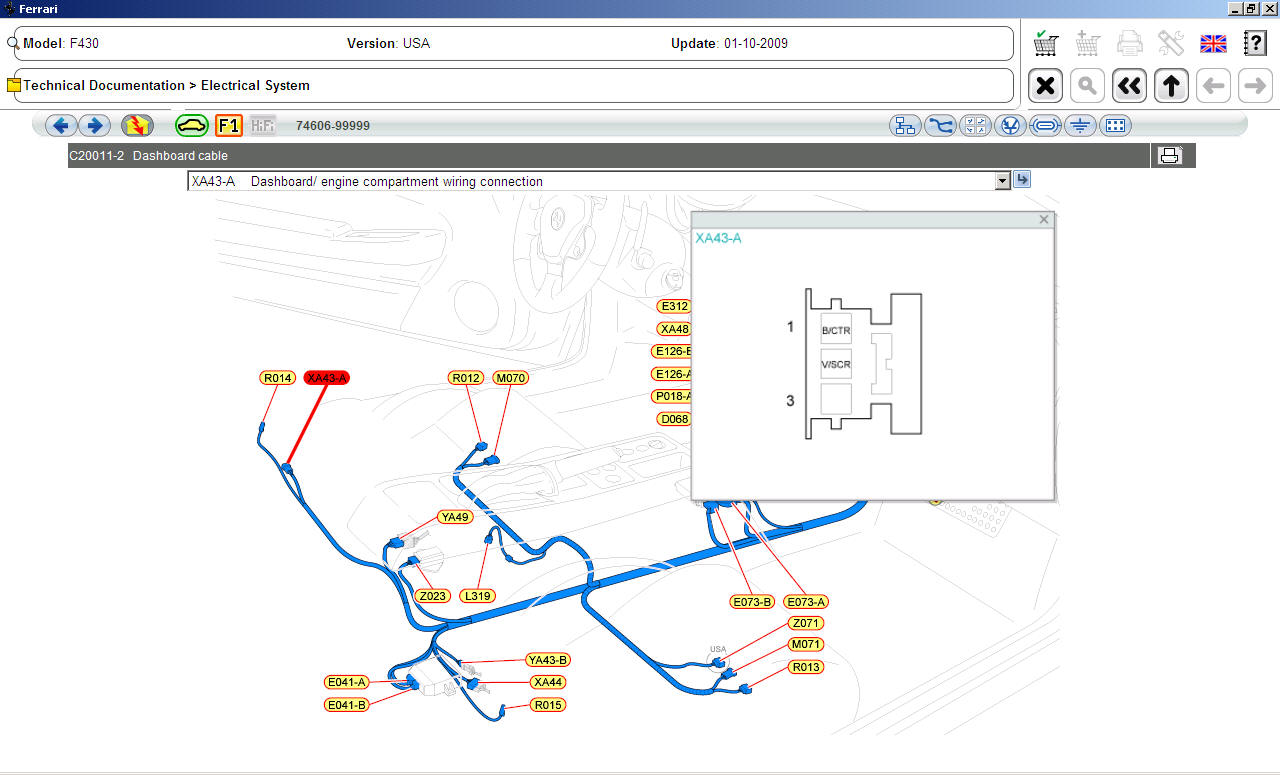Click the XA43-A popup title text
This screenshot has width=1280, height=775.
coord(718,238)
